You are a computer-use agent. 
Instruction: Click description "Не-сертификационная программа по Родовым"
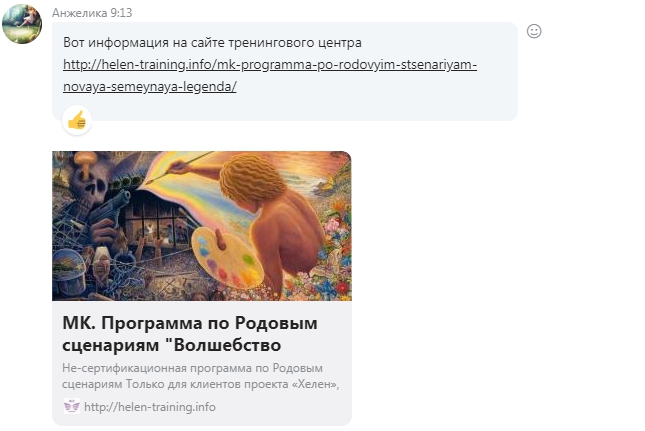point(192,368)
